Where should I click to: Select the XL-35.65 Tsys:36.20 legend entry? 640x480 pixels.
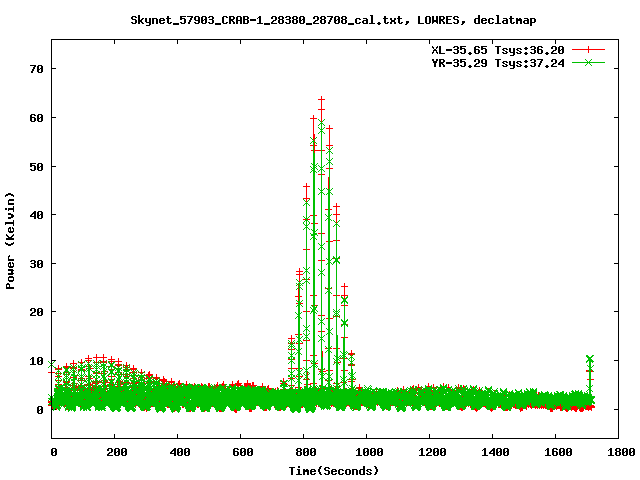(498, 50)
